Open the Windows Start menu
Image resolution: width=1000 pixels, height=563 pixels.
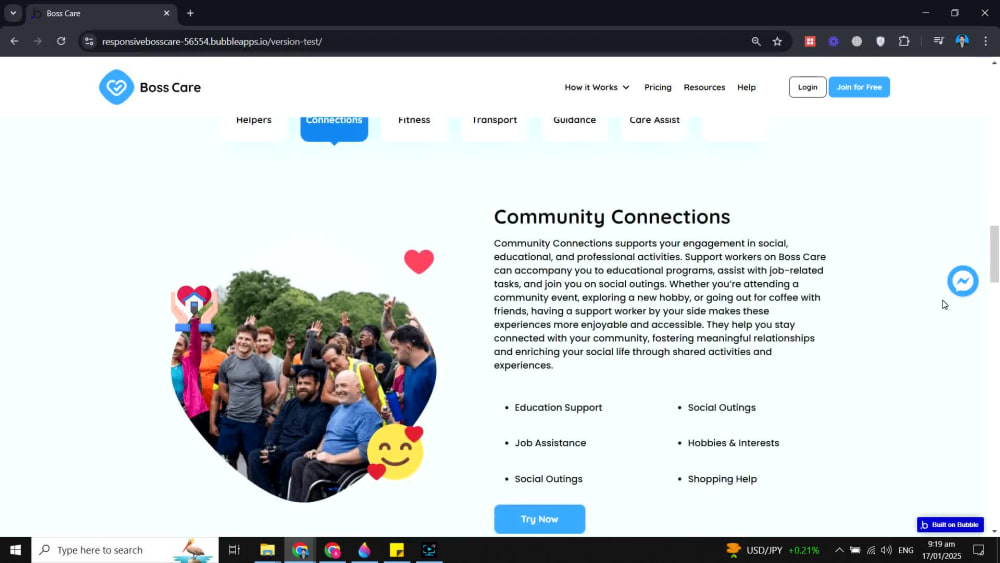15,550
